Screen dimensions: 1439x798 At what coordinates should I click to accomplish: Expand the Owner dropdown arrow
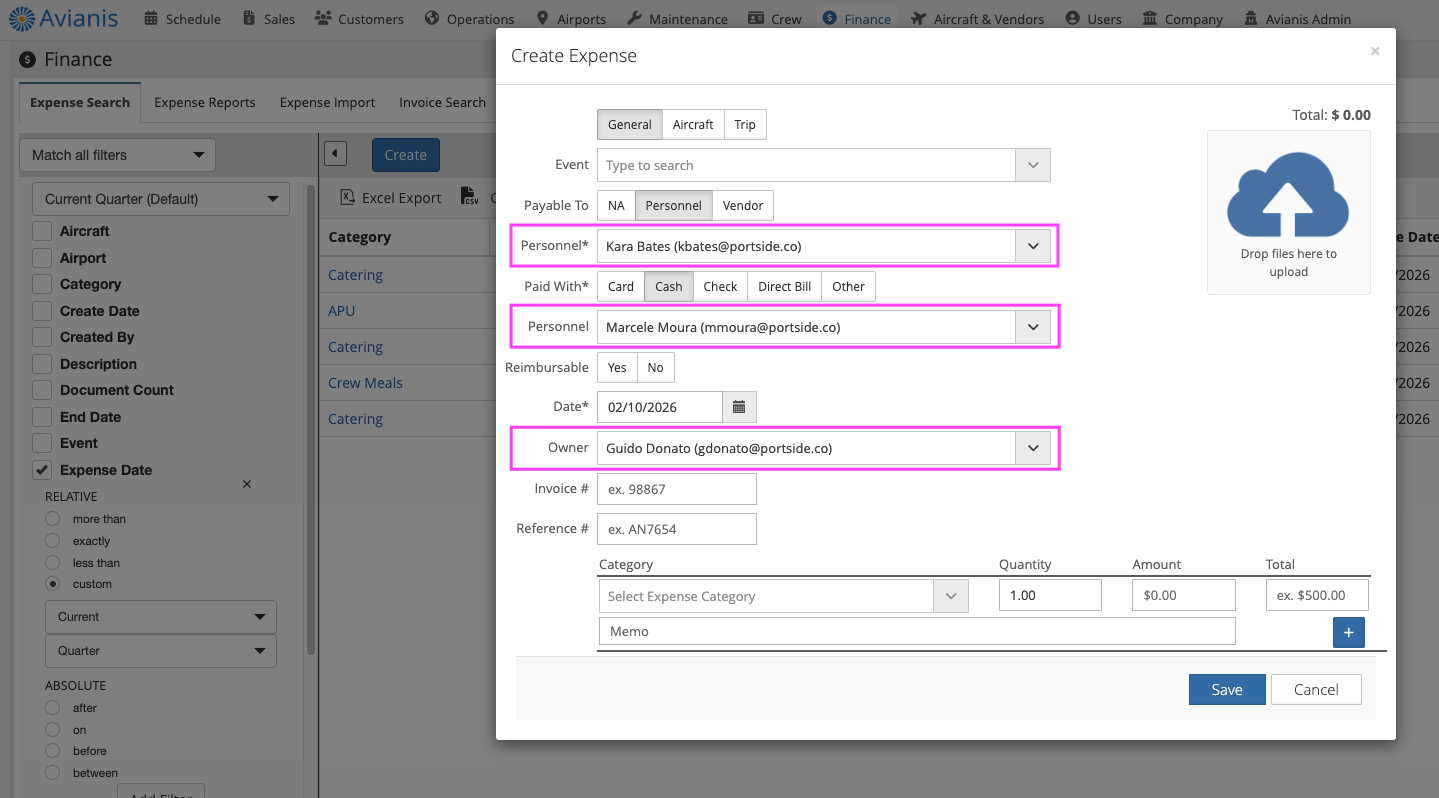point(1033,448)
